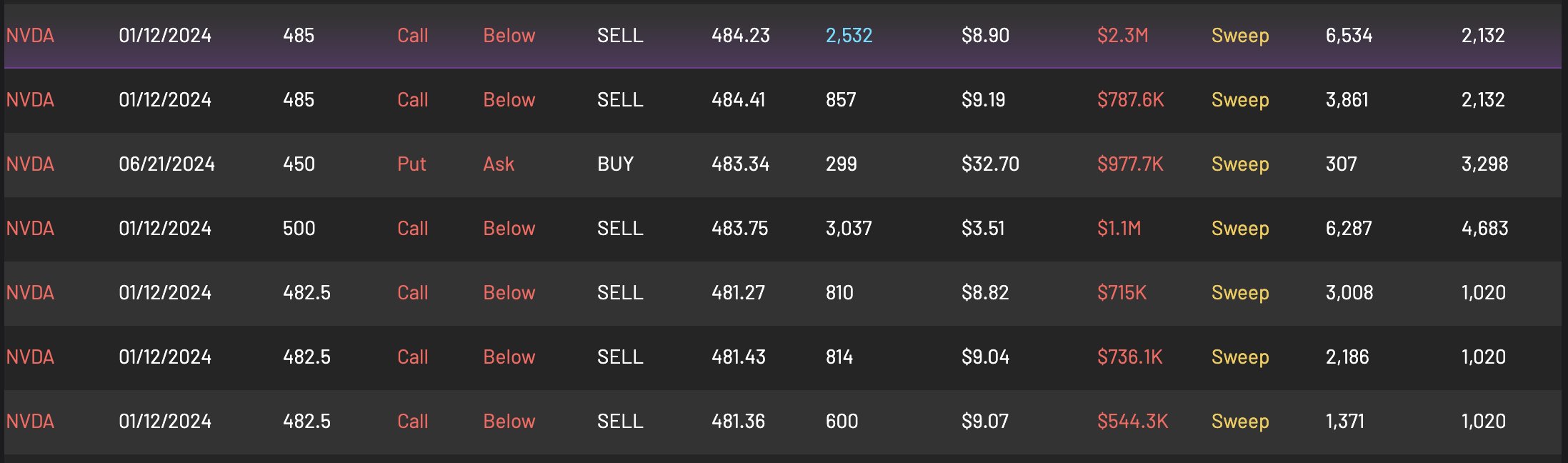Viewport: 1568px width, 463px height.
Task: Open the highlighted 2,532 size value
Action: pos(849,36)
